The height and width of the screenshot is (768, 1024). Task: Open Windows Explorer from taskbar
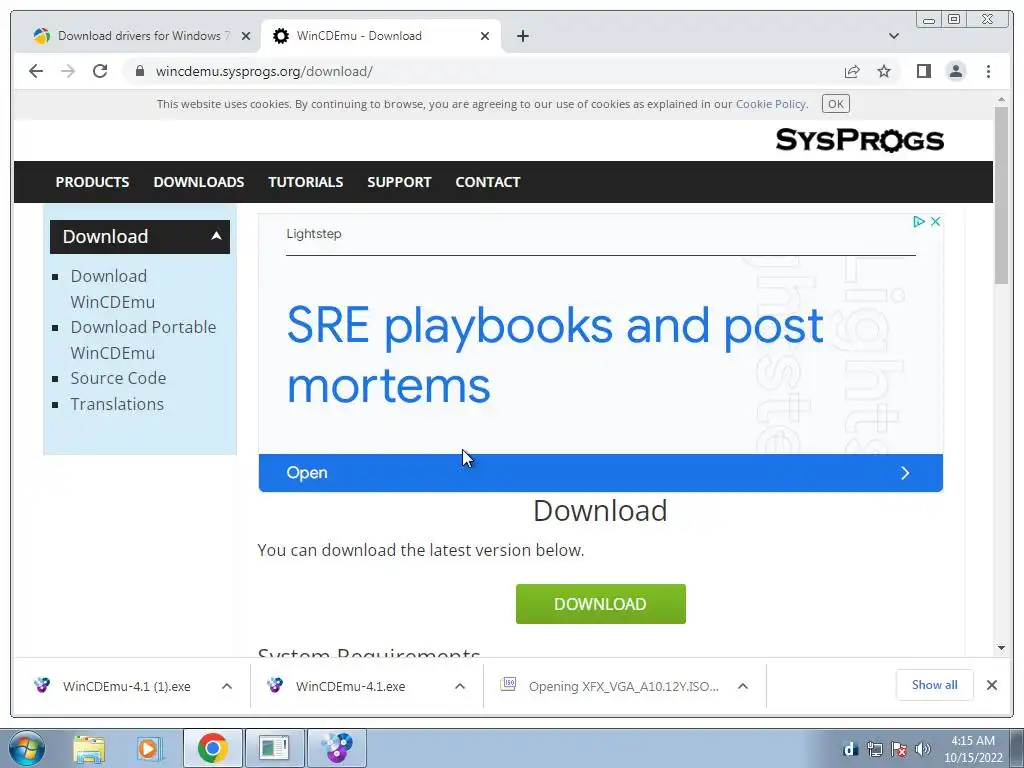(x=89, y=748)
